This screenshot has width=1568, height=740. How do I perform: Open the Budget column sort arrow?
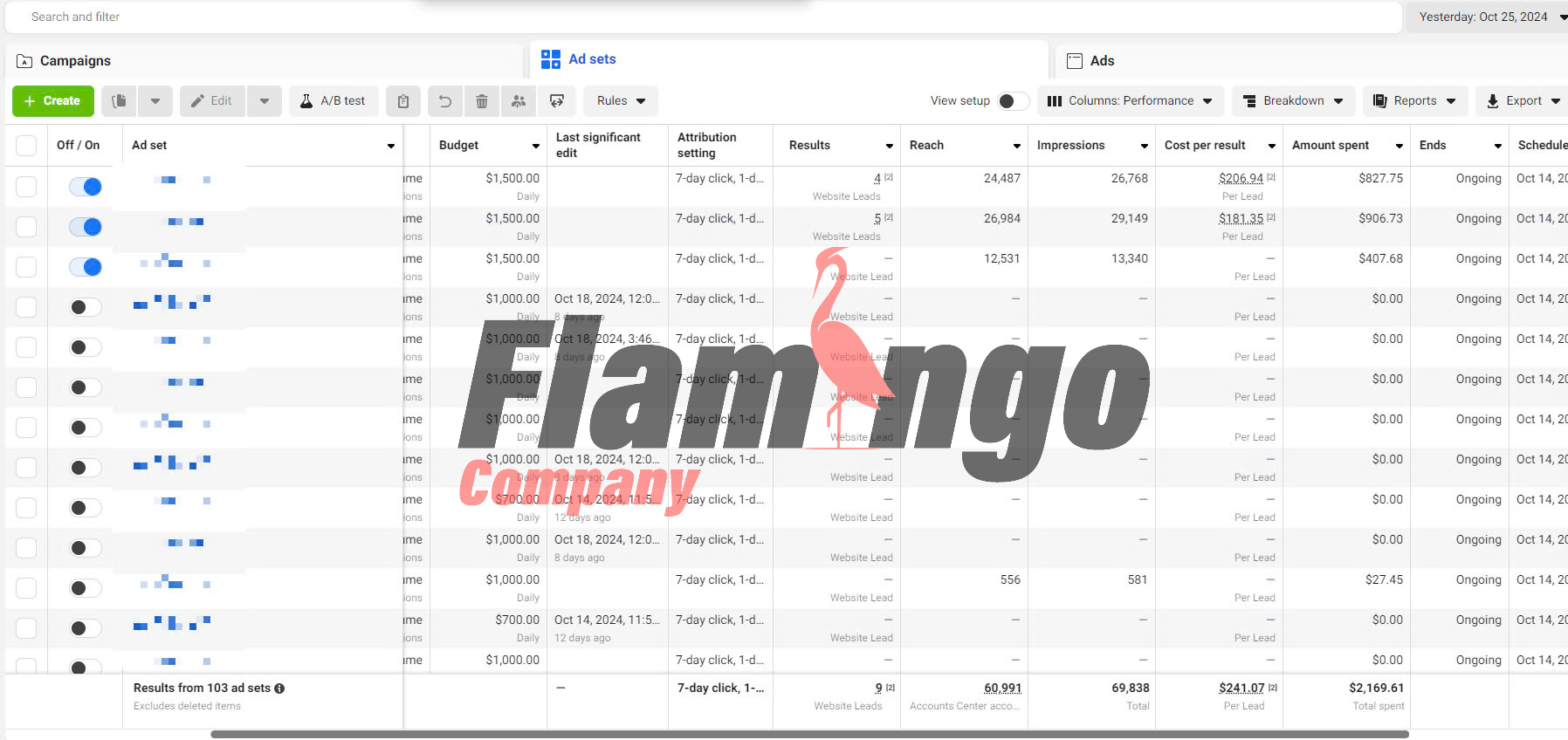pyautogui.click(x=536, y=146)
